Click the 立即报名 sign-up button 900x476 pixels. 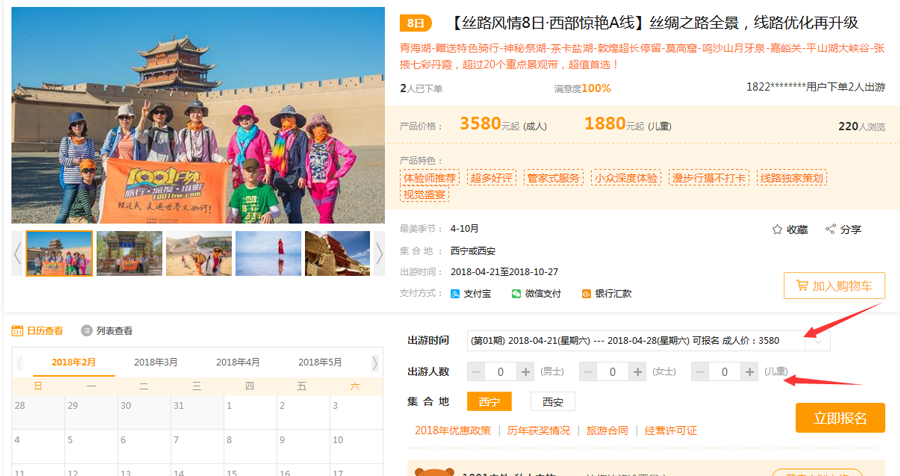click(840, 418)
